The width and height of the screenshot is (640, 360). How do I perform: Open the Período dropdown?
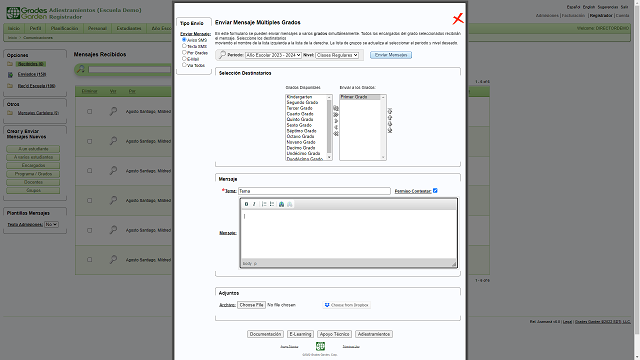(x=273, y=55)
